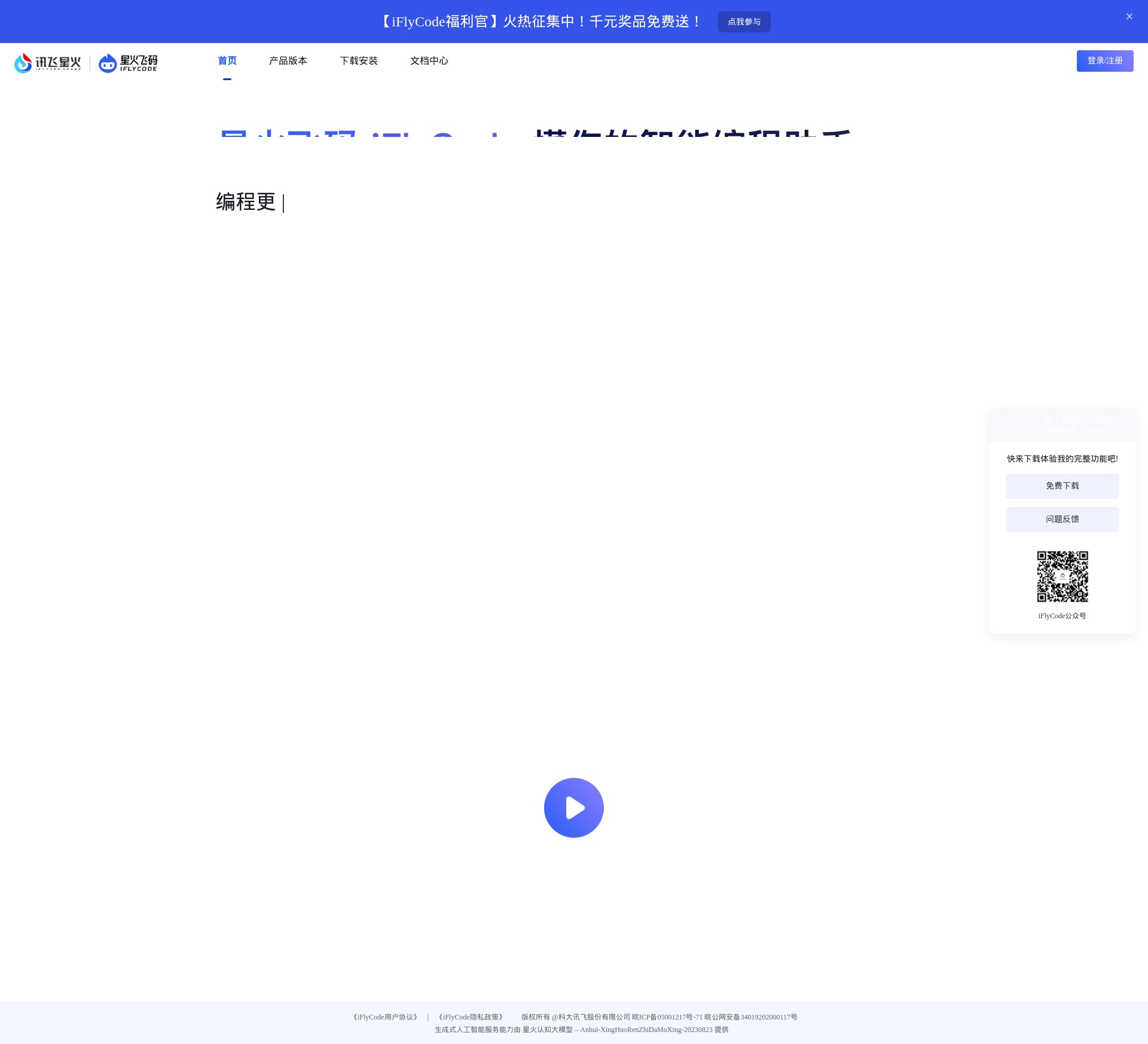Close the floating assistant greeting popup
This screenshot has height=1044, width=1148.
pyautogui.click(x=1126, y=419)
